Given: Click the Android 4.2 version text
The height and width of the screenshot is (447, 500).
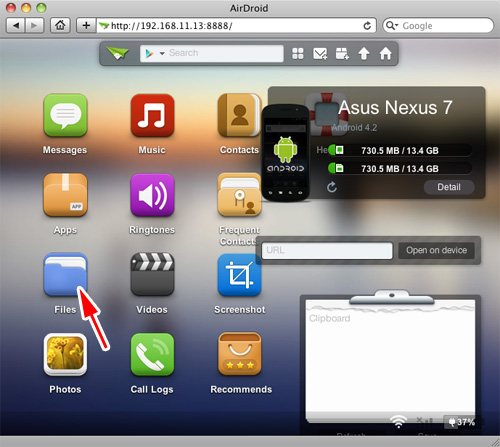Looking at the screenshot, I should click(x=355, y=127).
